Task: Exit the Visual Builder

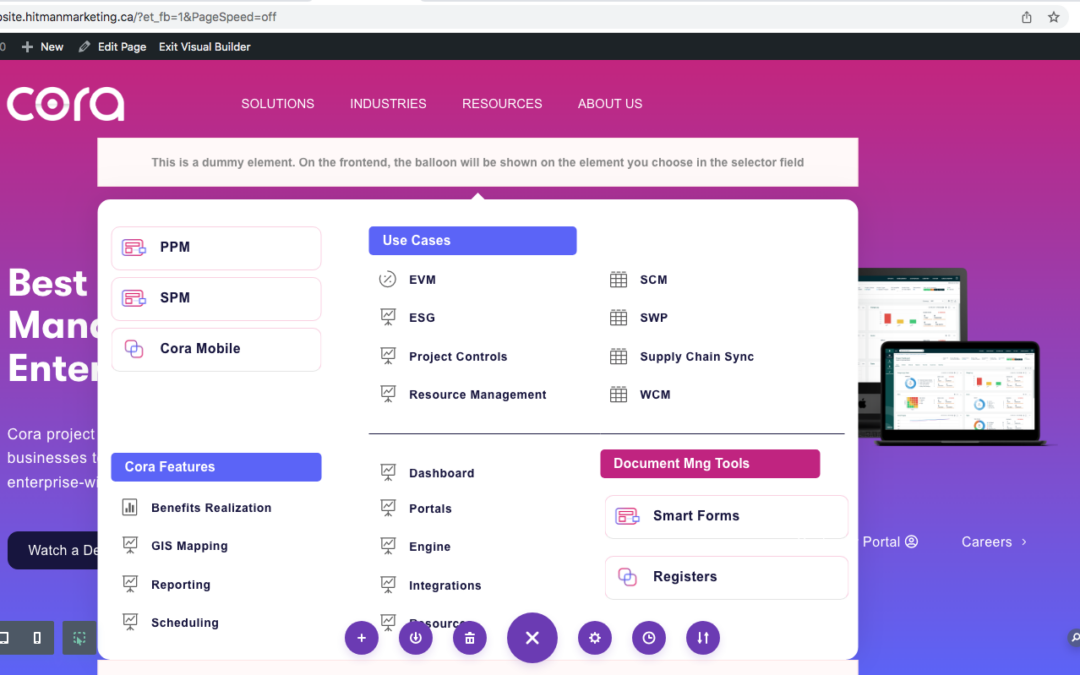Action: pos(205,47)
